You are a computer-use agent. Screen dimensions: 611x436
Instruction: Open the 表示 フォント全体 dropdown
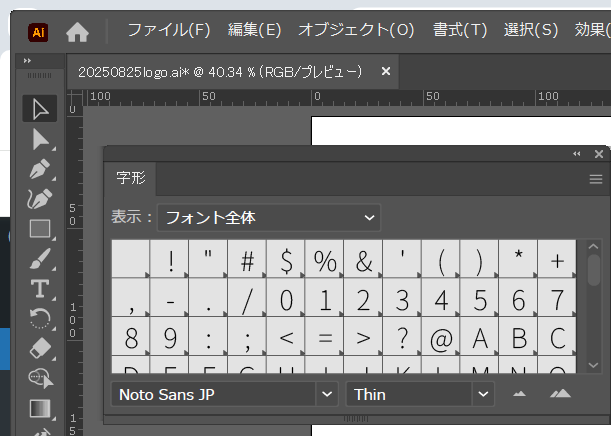pos(269,217)
